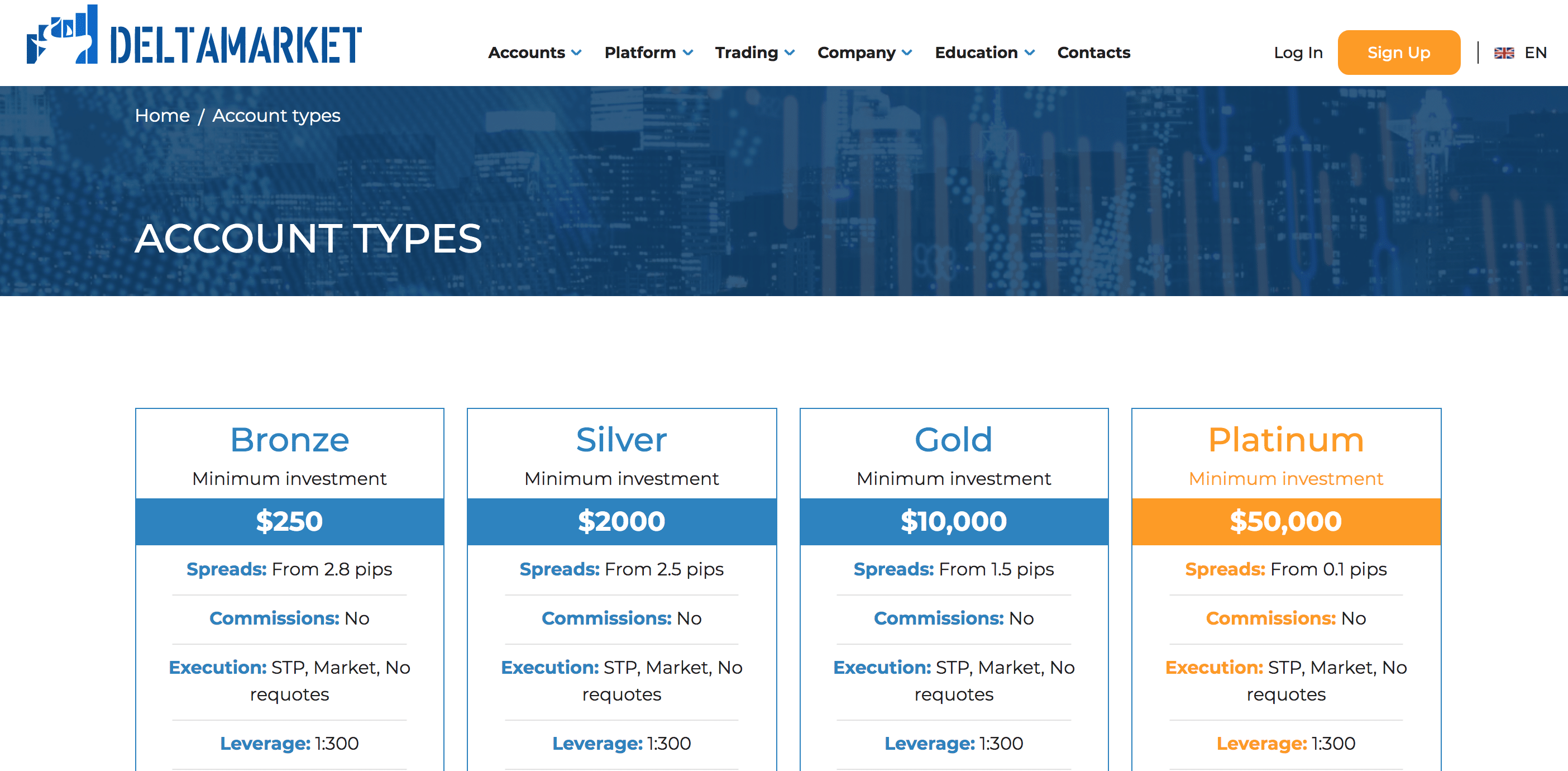Click Platinum orange 'Minimum investment' label
1568x771 pixels.
[1286, 479]
